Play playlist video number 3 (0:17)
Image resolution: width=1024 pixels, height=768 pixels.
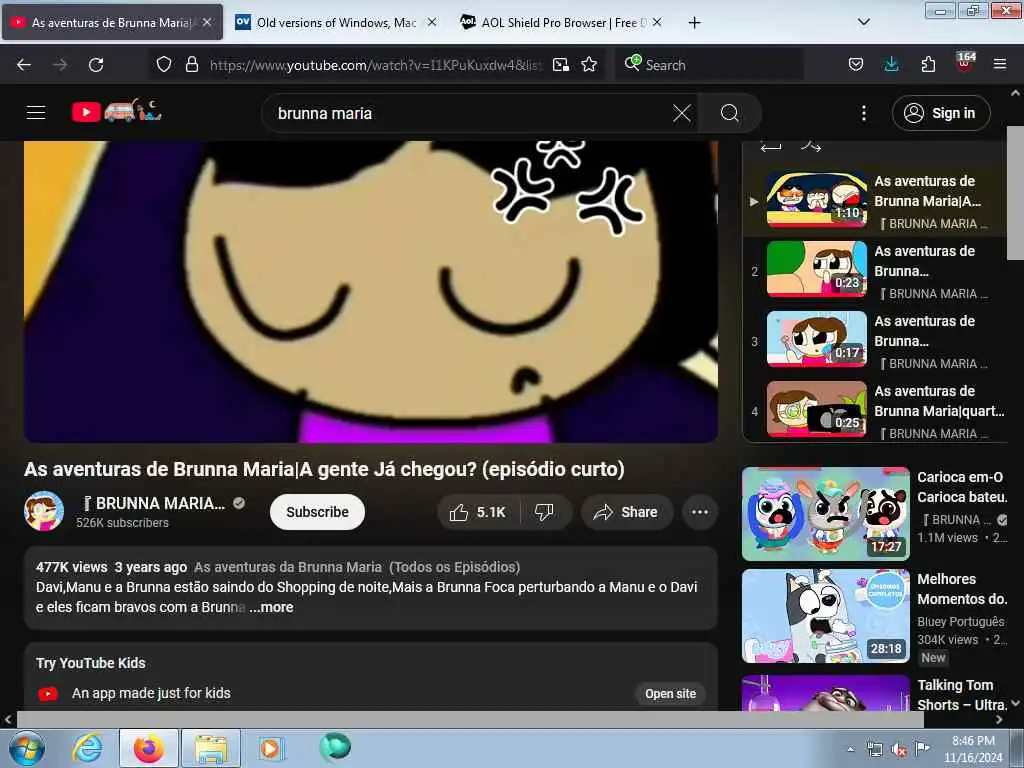click(816, 339)
